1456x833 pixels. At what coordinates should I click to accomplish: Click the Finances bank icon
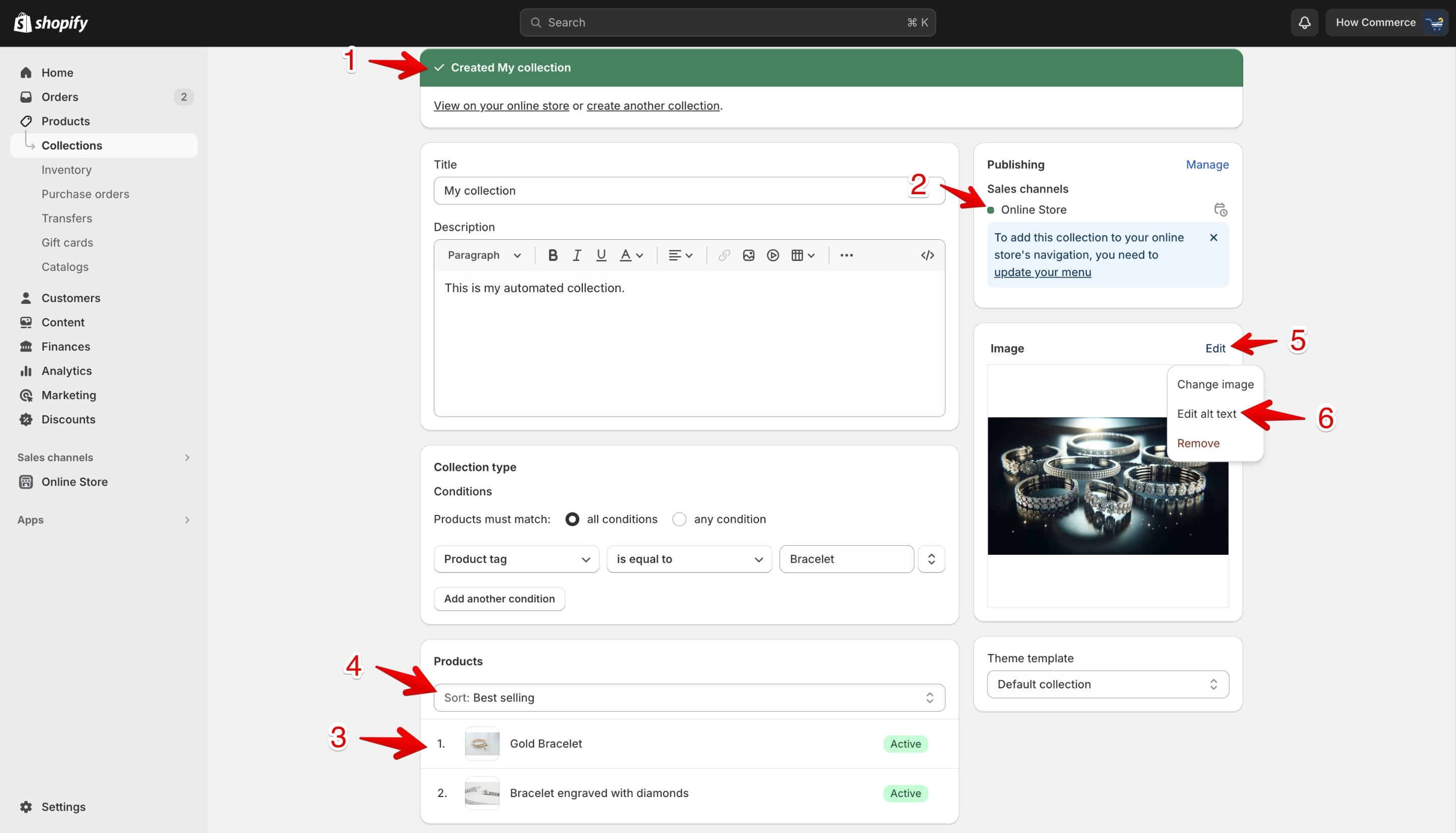coord(26,346)
